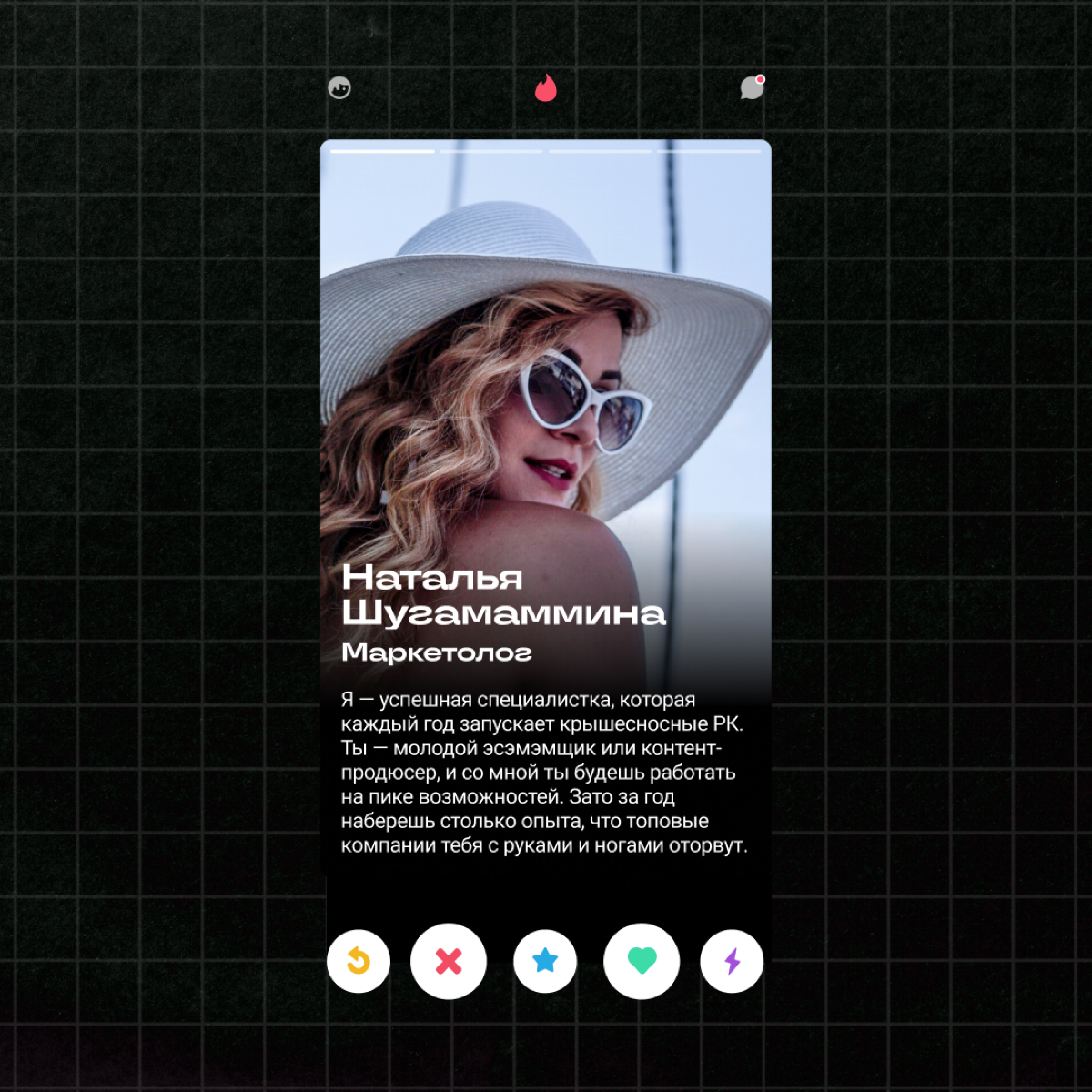1092x1092 pixels.
Task: Click the red notification dot on messages
Action: 760,79
